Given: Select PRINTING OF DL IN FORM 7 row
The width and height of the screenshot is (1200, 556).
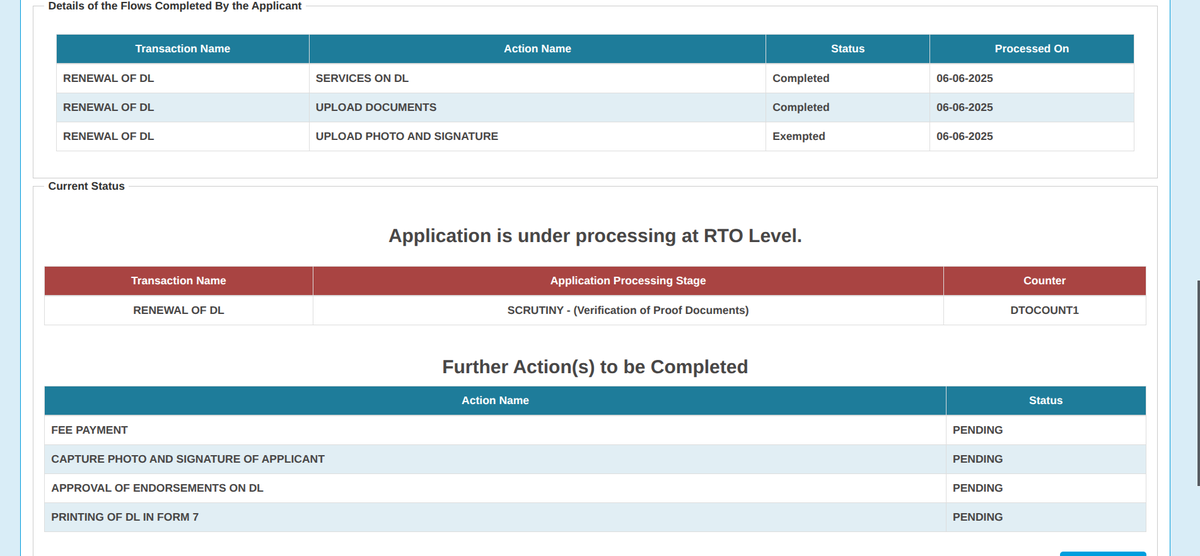Looking at the screenshot, I should (595, 517).
